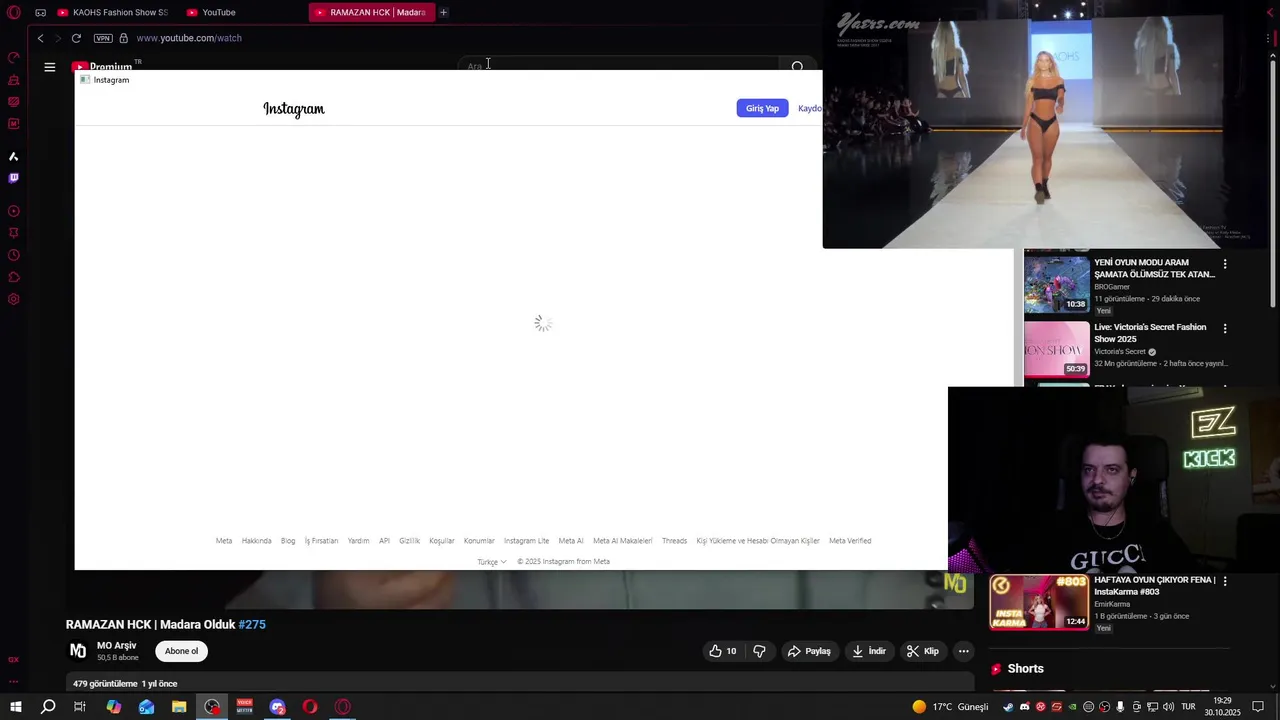Open Hakkında link in Instagram footer

257,541
